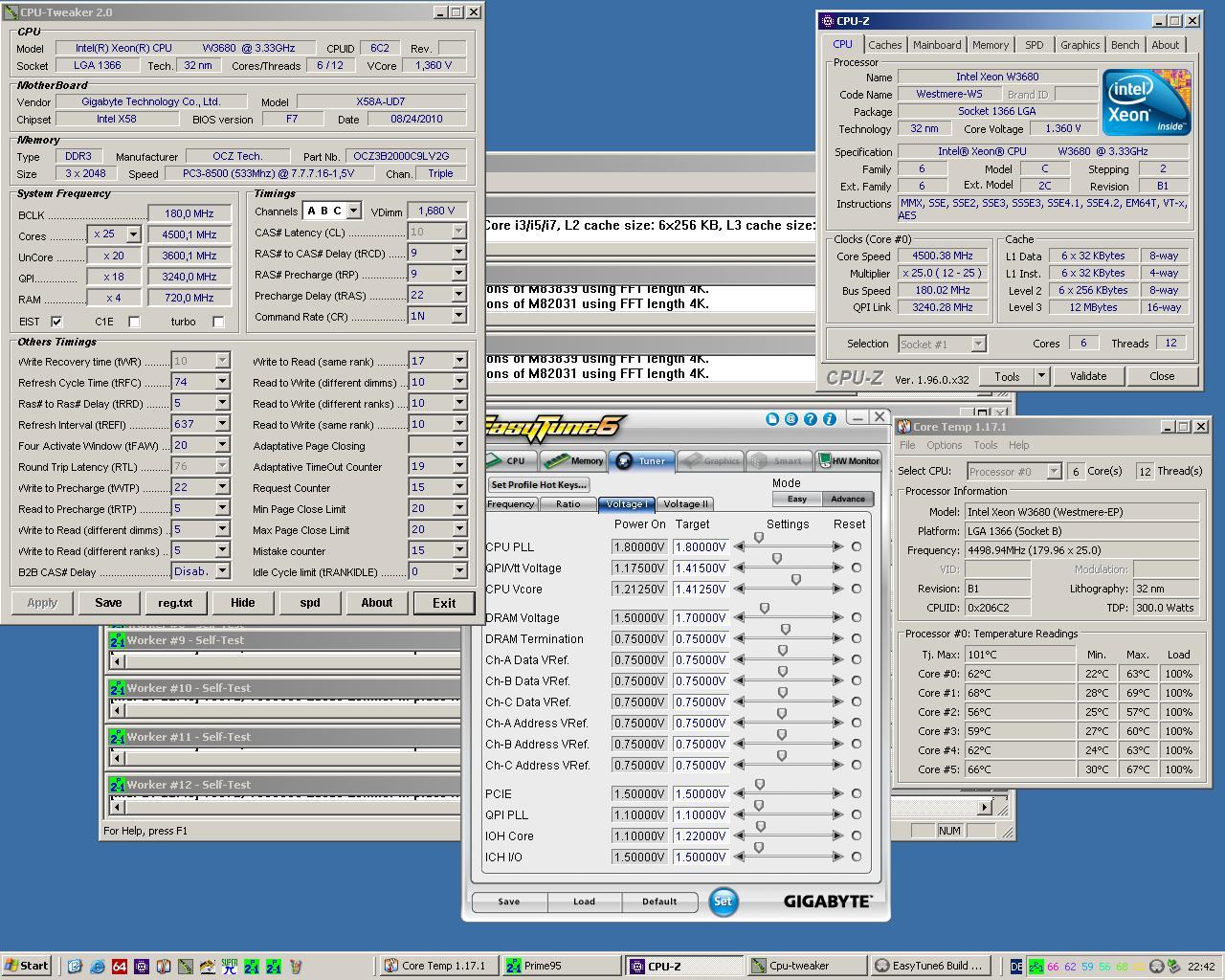Launch the red 64 icon in quick launch
This screenshot has height=980, width=1225.
point(119,967)
